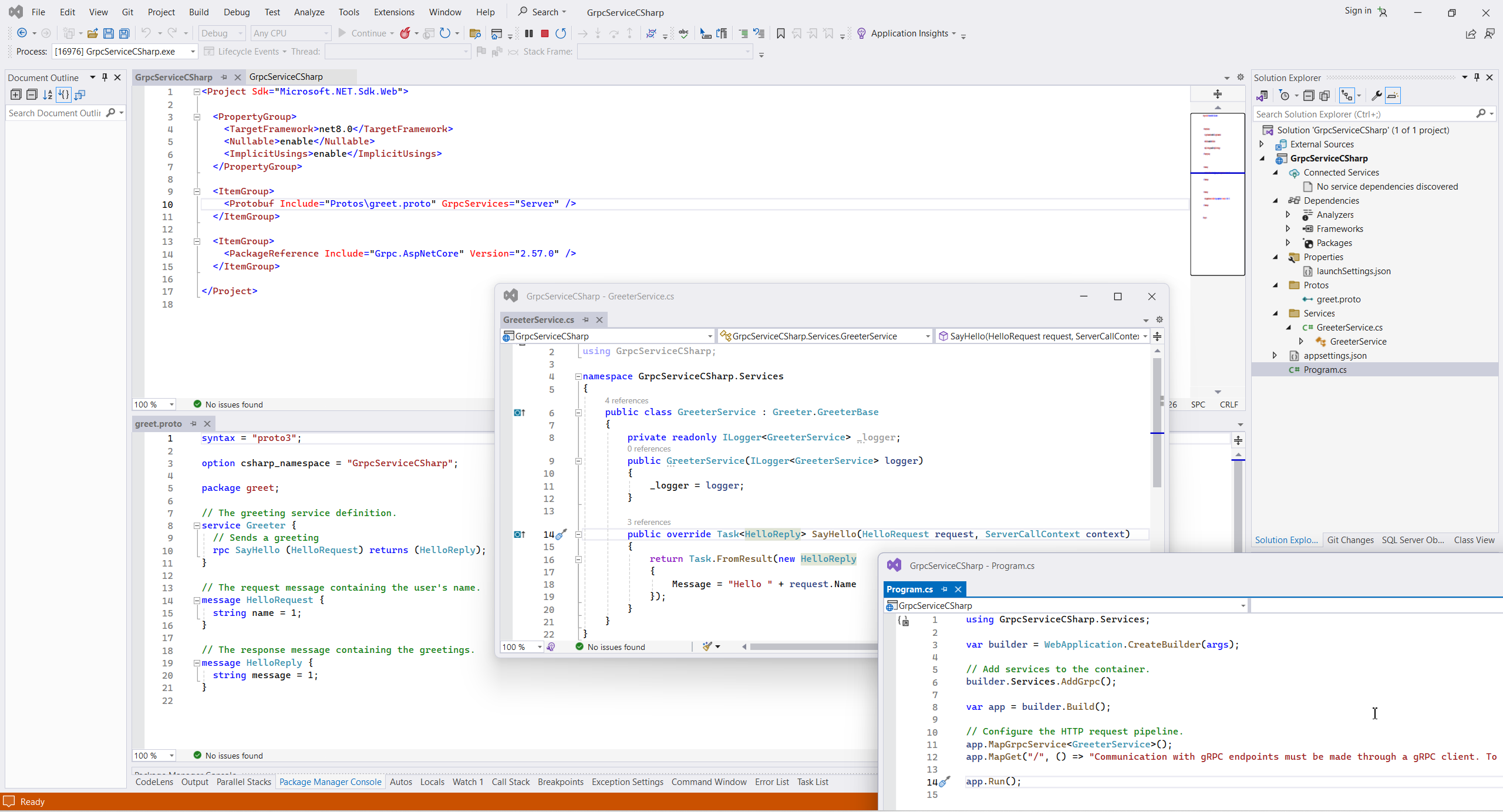Pause execution with Break All button

(529, 33)
